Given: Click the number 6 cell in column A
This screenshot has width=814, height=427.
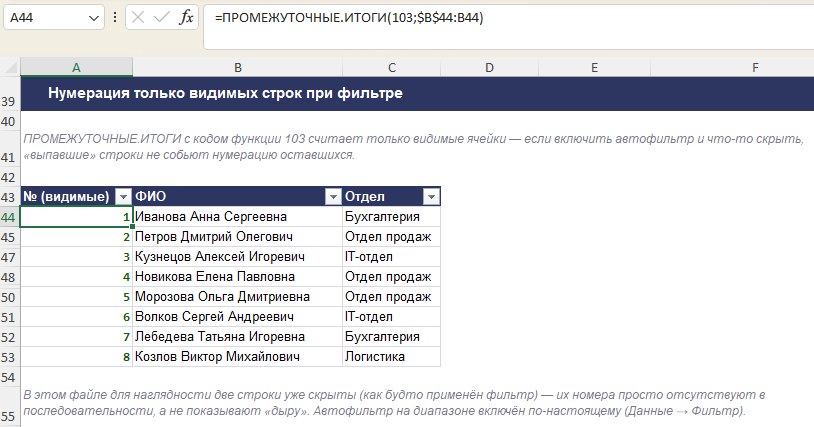Looking at the screenshot, I should (76, 317).
